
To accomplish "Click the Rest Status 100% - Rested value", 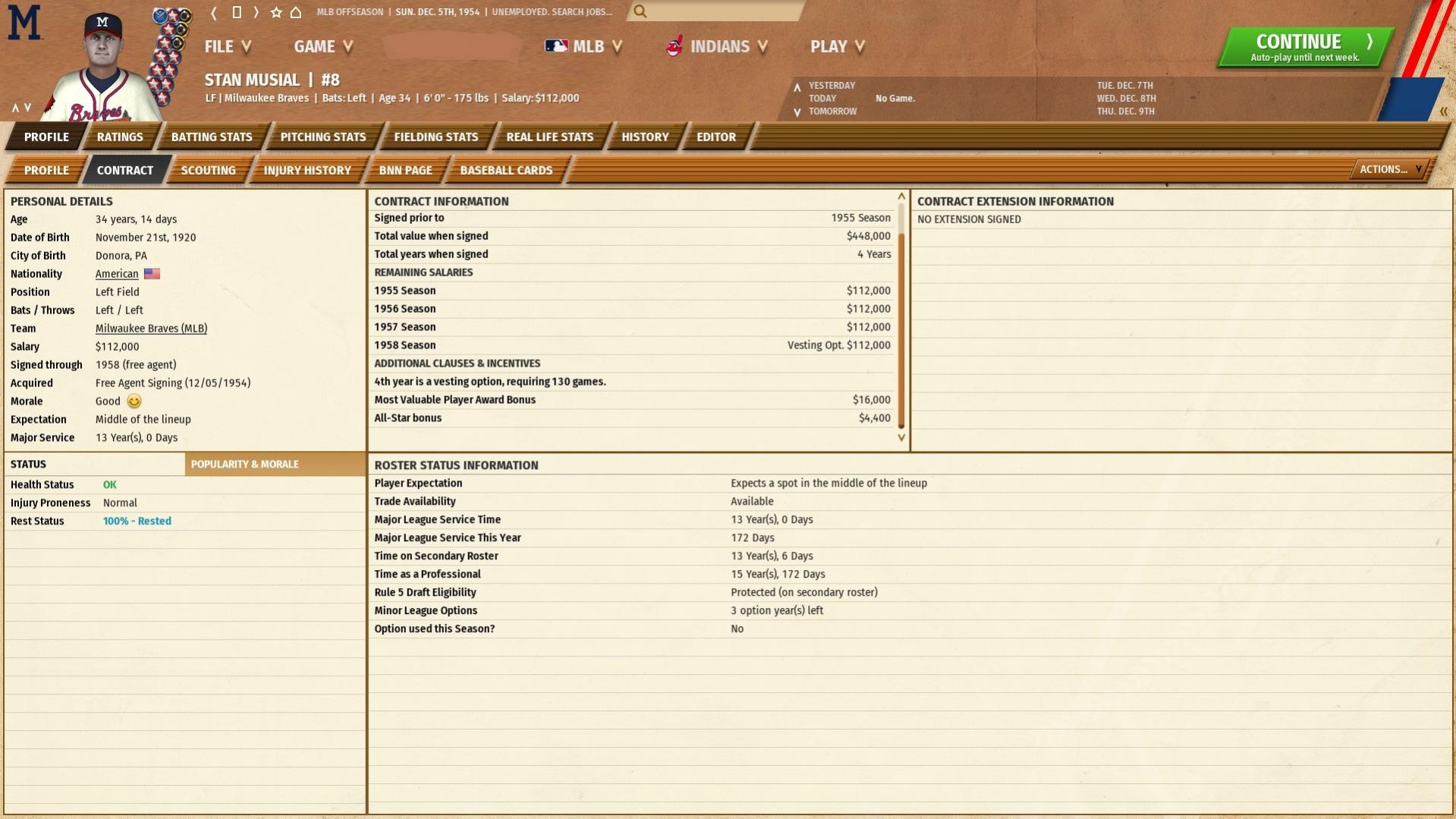I will (137, 521).
